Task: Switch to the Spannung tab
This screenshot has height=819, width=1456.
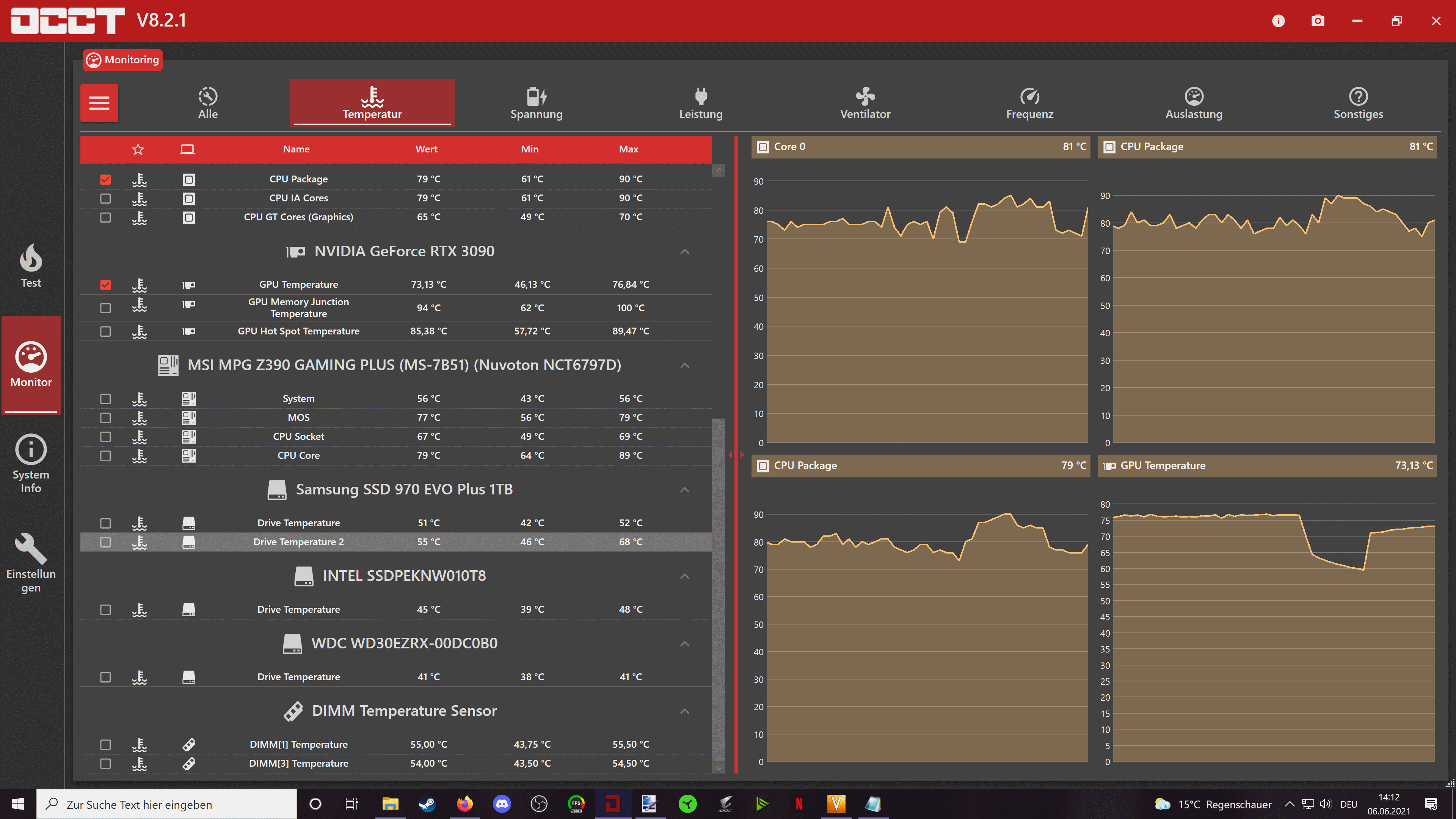Action: coord(537,103)
